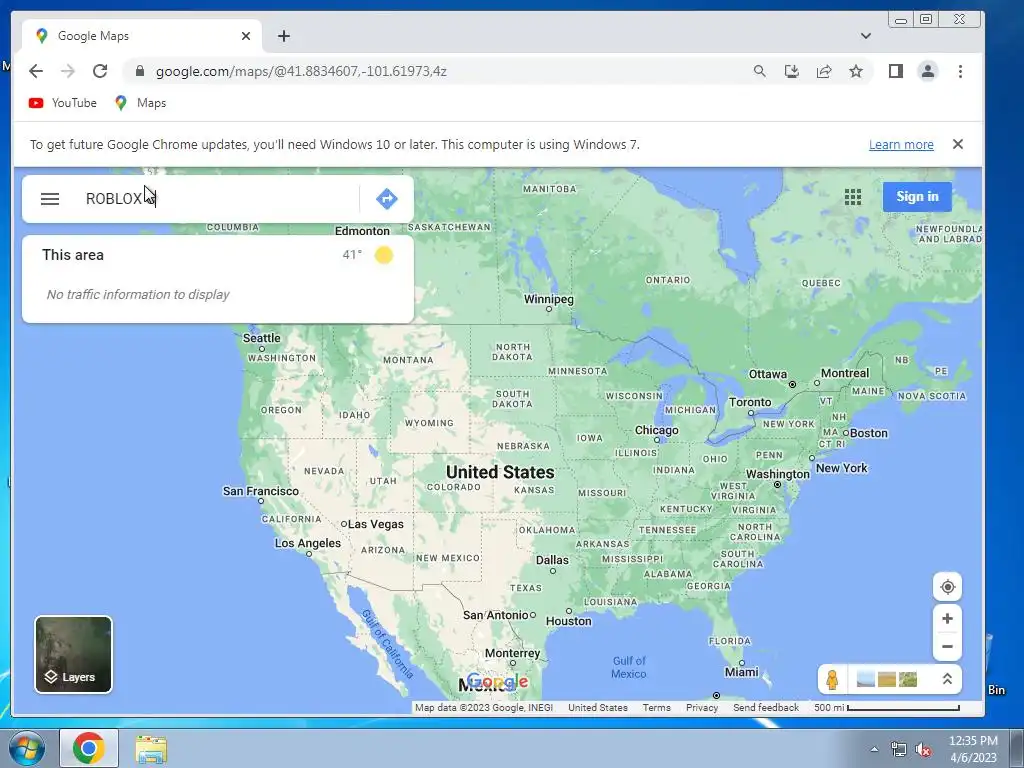The image size is (1024, 768).
Task: Open Maps bookmark
Action: 140,103
